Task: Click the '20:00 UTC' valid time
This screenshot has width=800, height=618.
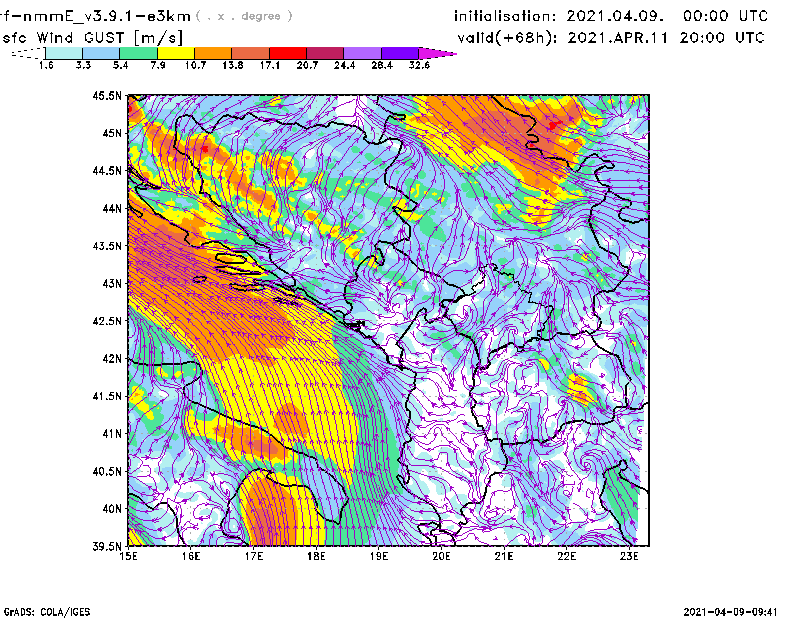Action: (x=722, y=38)
